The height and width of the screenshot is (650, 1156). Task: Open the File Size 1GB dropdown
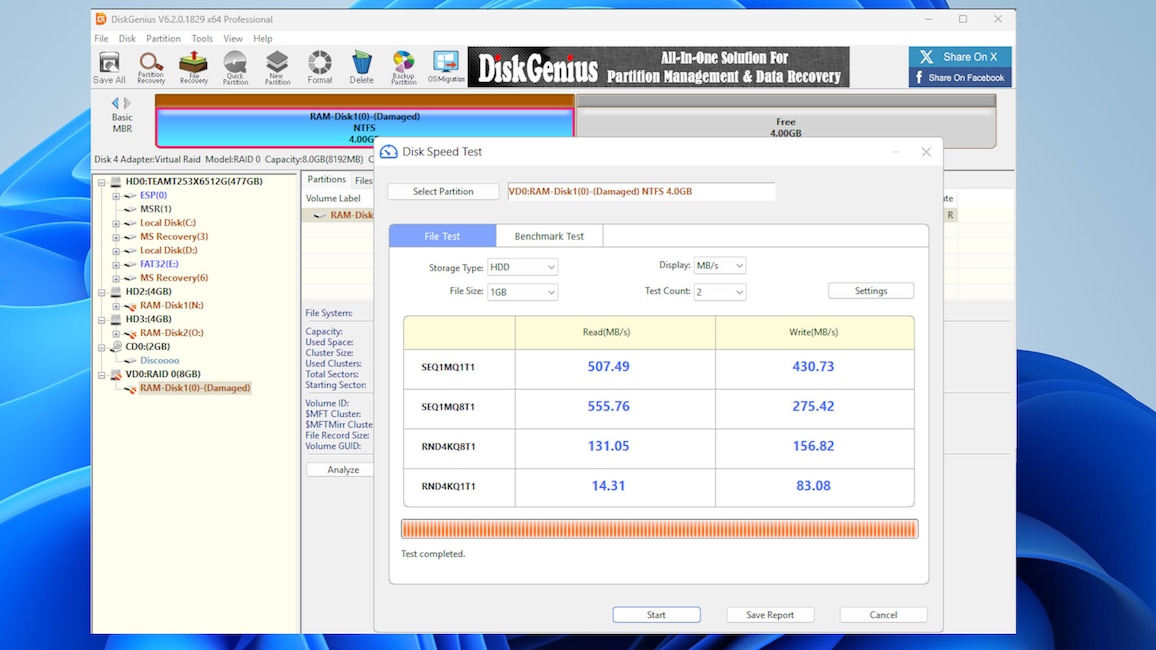click(522, 292)
